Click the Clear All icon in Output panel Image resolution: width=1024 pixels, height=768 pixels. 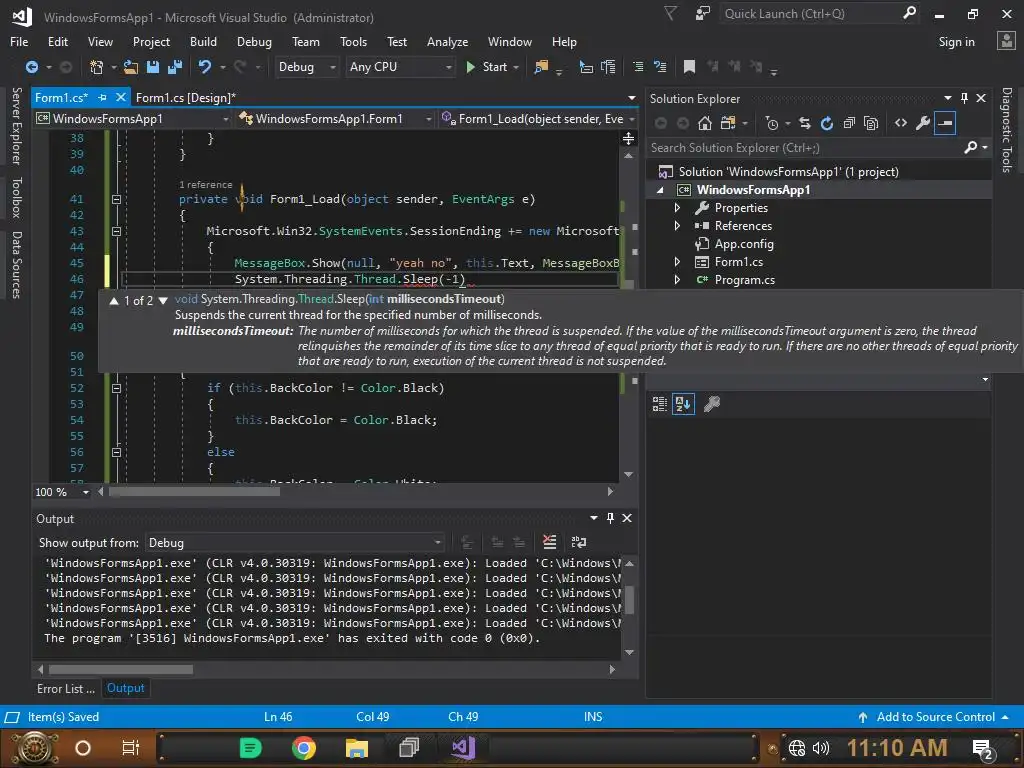pos(550,542)
